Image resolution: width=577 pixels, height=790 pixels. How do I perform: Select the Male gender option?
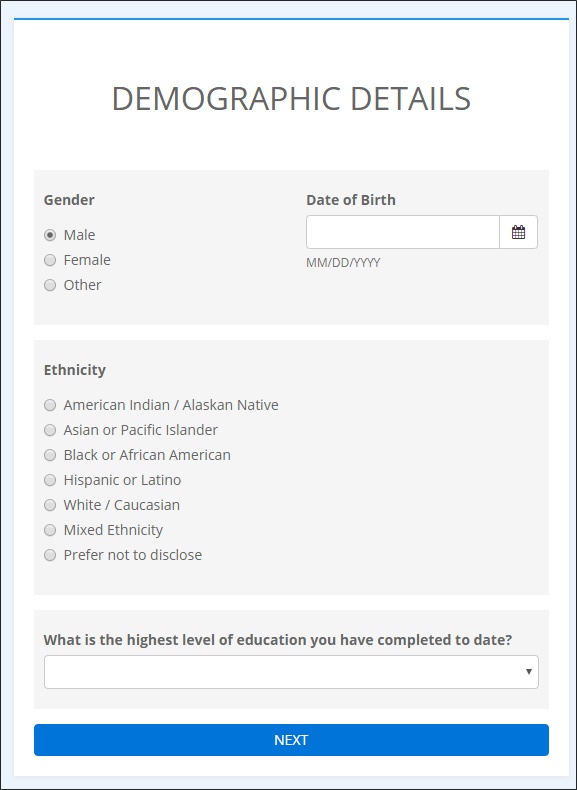[x=50, y=235]
